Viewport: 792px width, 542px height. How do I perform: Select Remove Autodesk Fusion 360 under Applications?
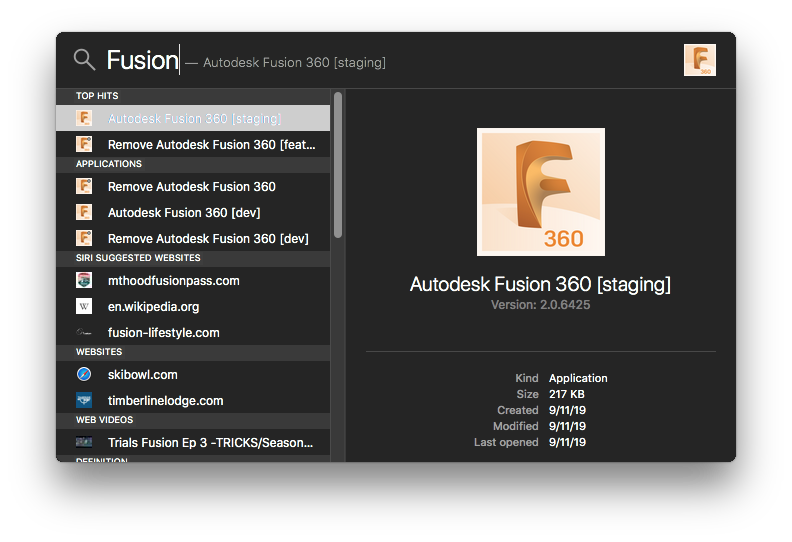[x=193, y=186]
